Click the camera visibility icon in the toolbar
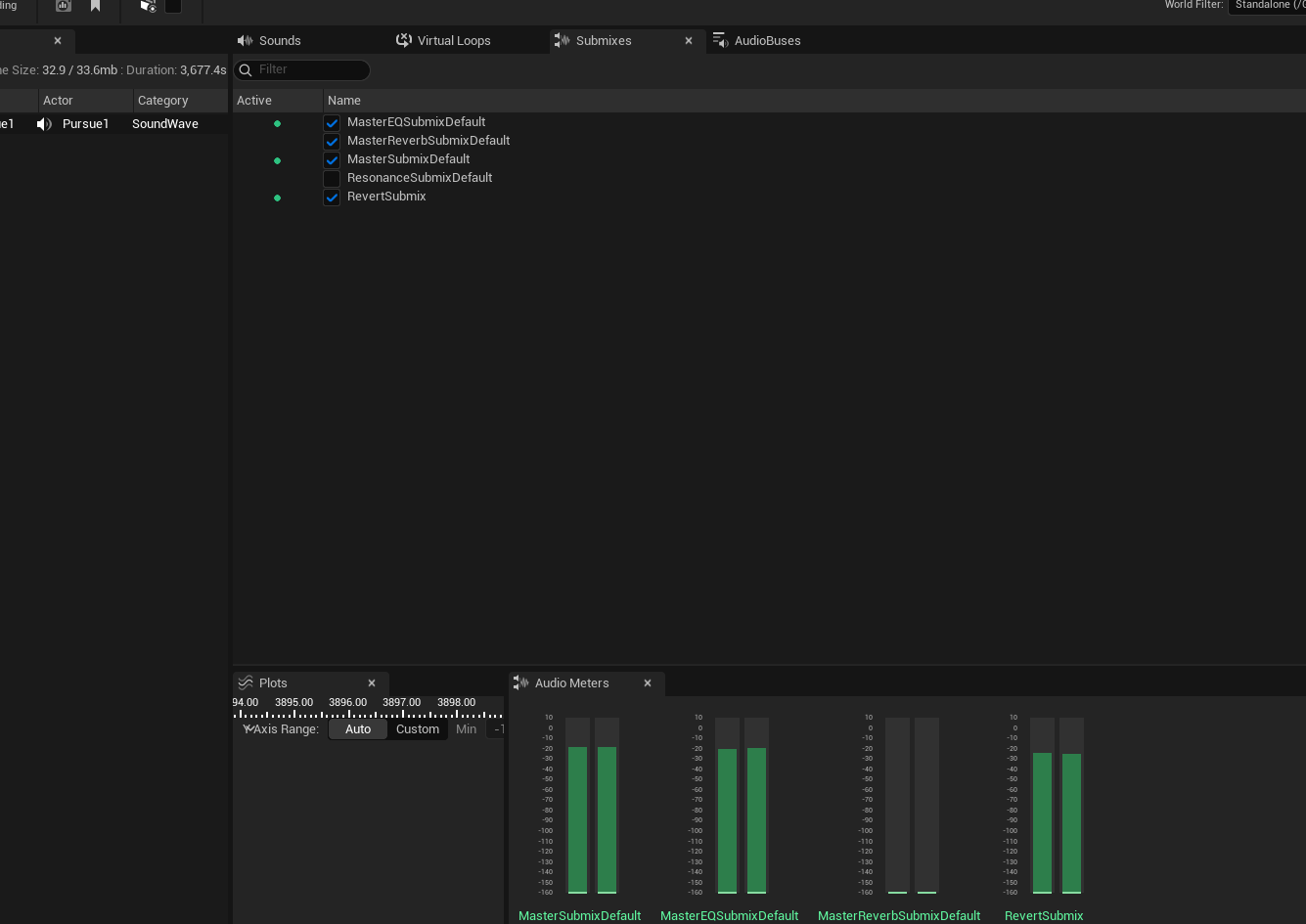This screenshot has width=1306, height=924. [147, 7]
